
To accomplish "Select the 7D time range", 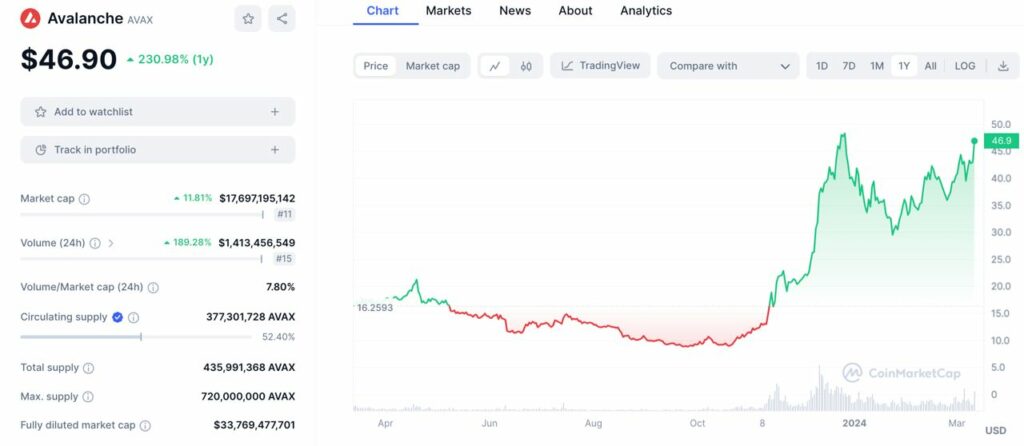I will point(849,66).
